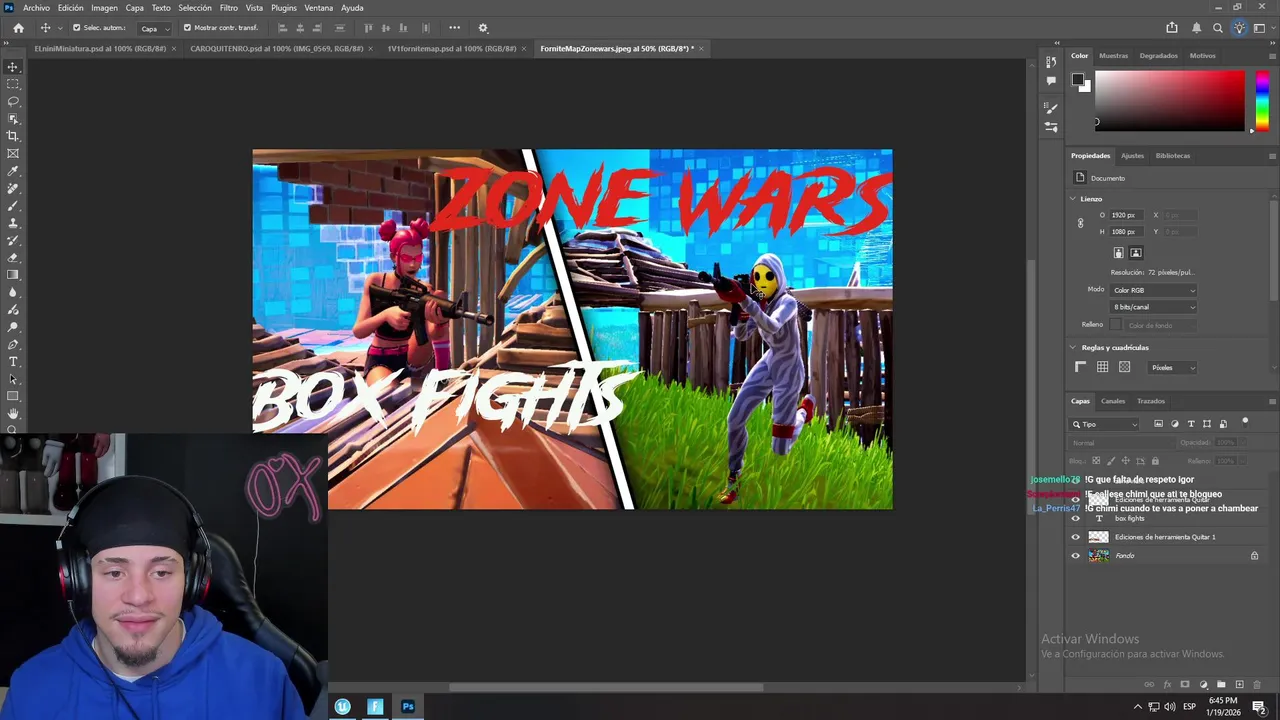The width and height of the screenshot is (1280, 720).
Task: Switch to the Ajustes tab
Action: point(1132,156)
